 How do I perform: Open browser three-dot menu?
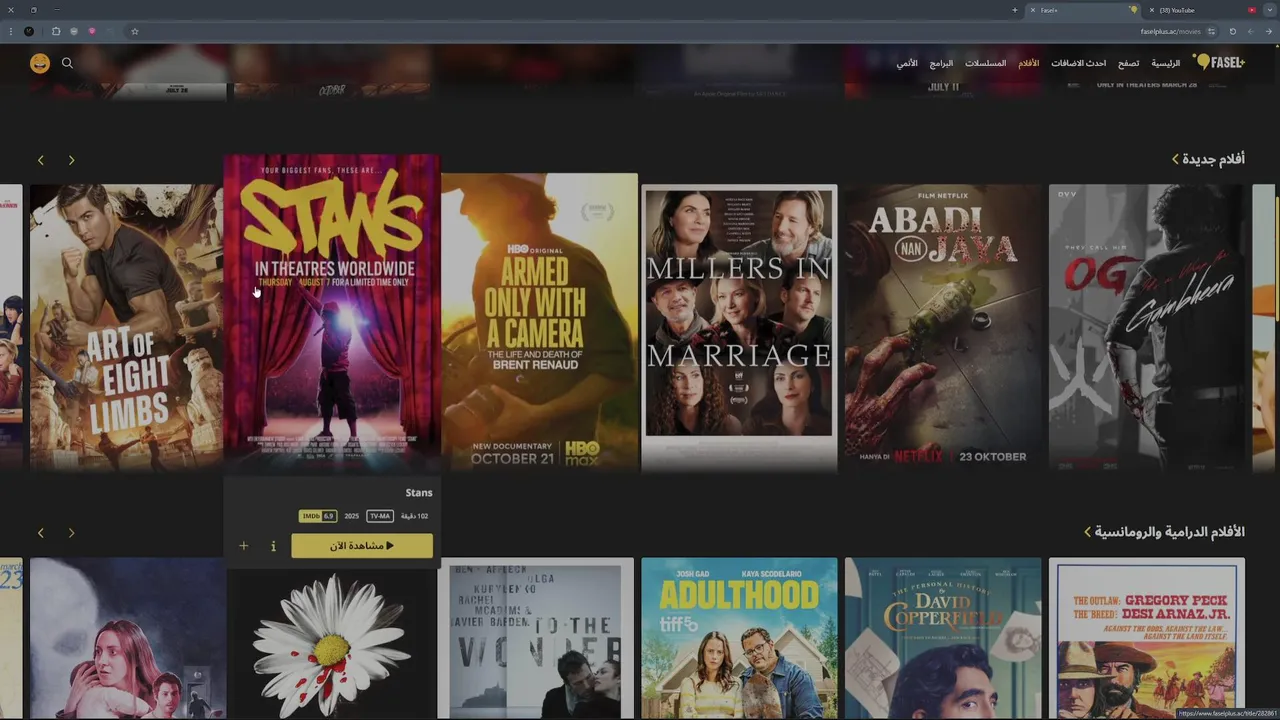tap(11, 31)
